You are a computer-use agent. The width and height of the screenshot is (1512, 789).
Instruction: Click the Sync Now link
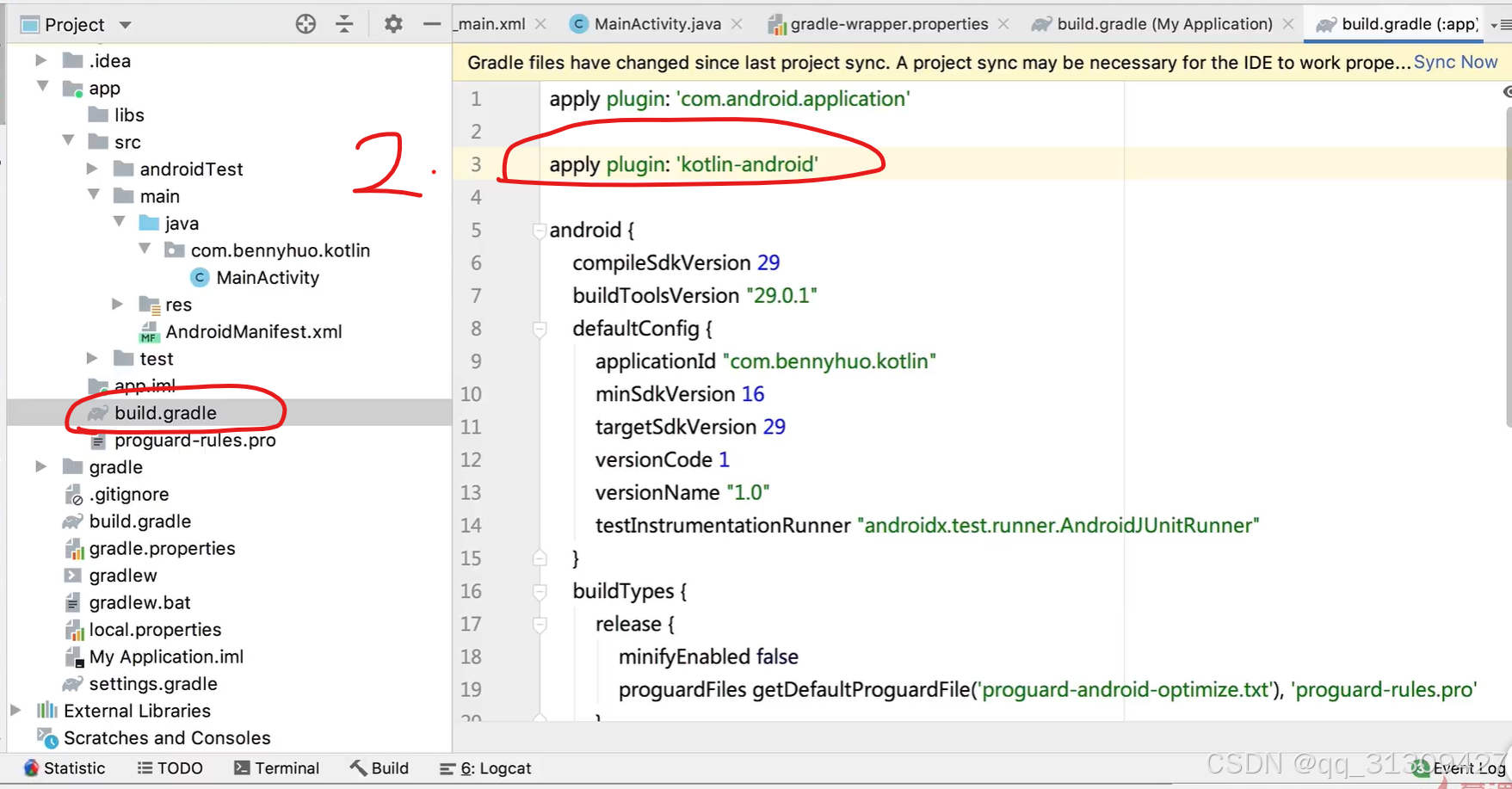click(x=1455, y=61)
